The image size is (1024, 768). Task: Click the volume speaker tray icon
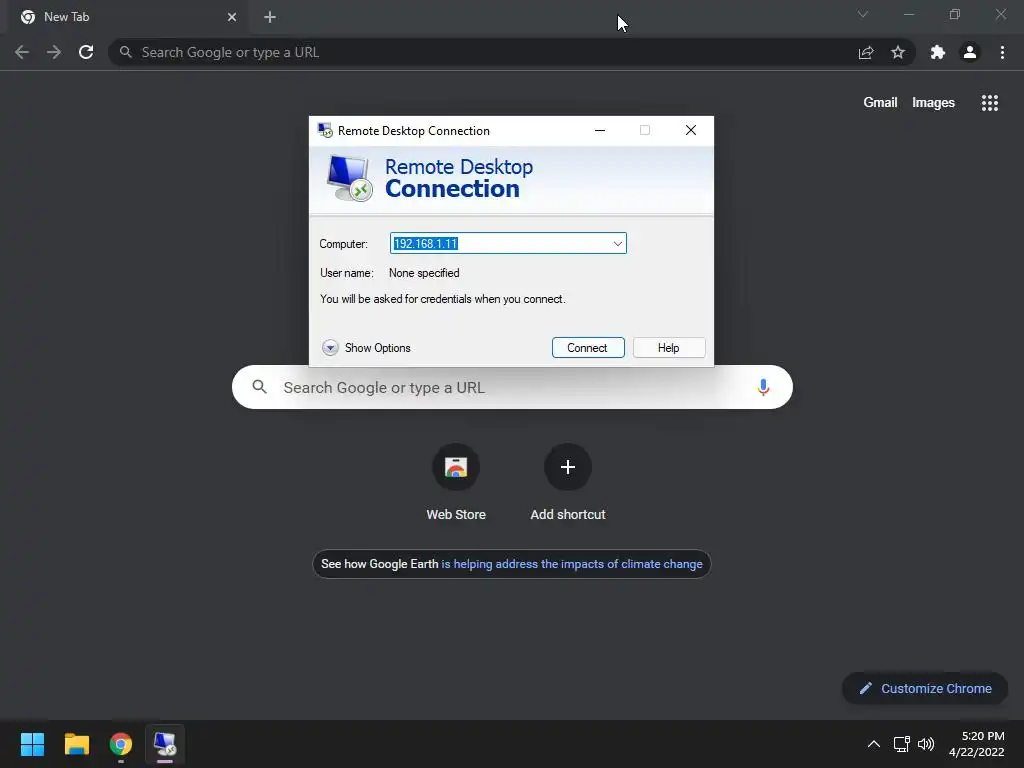click(926, 744)
